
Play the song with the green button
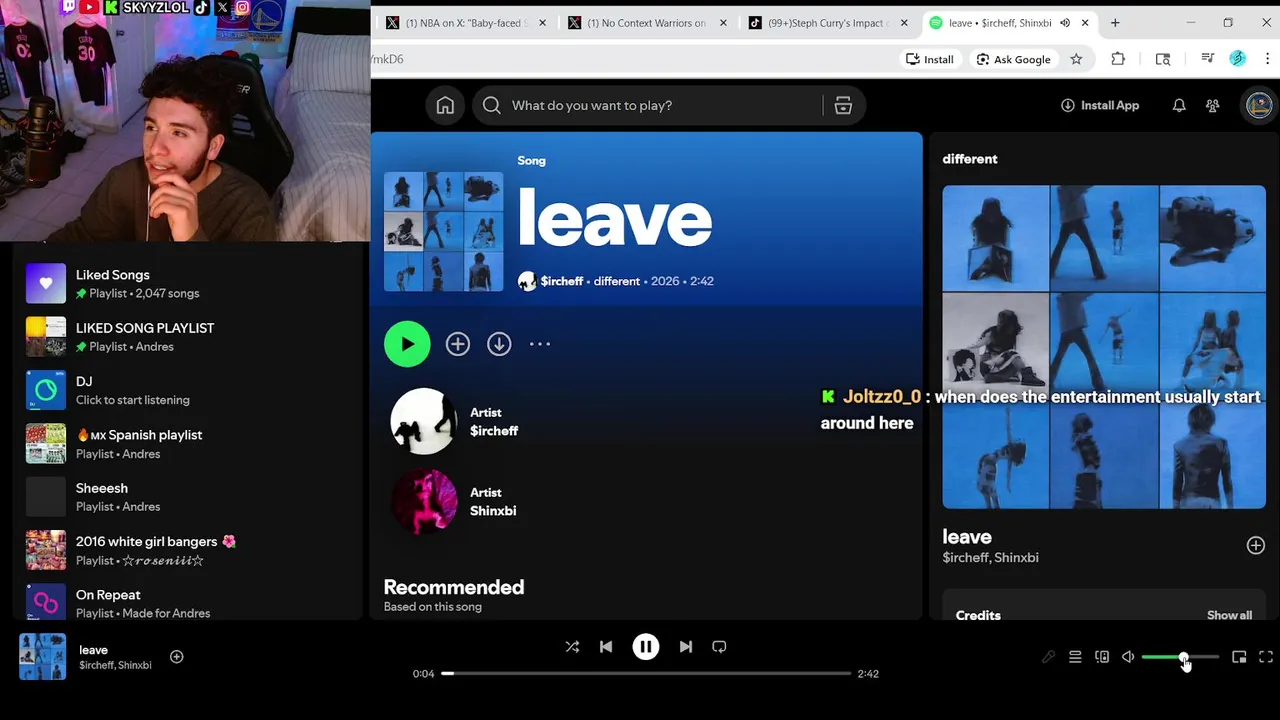tap(407, 344)
